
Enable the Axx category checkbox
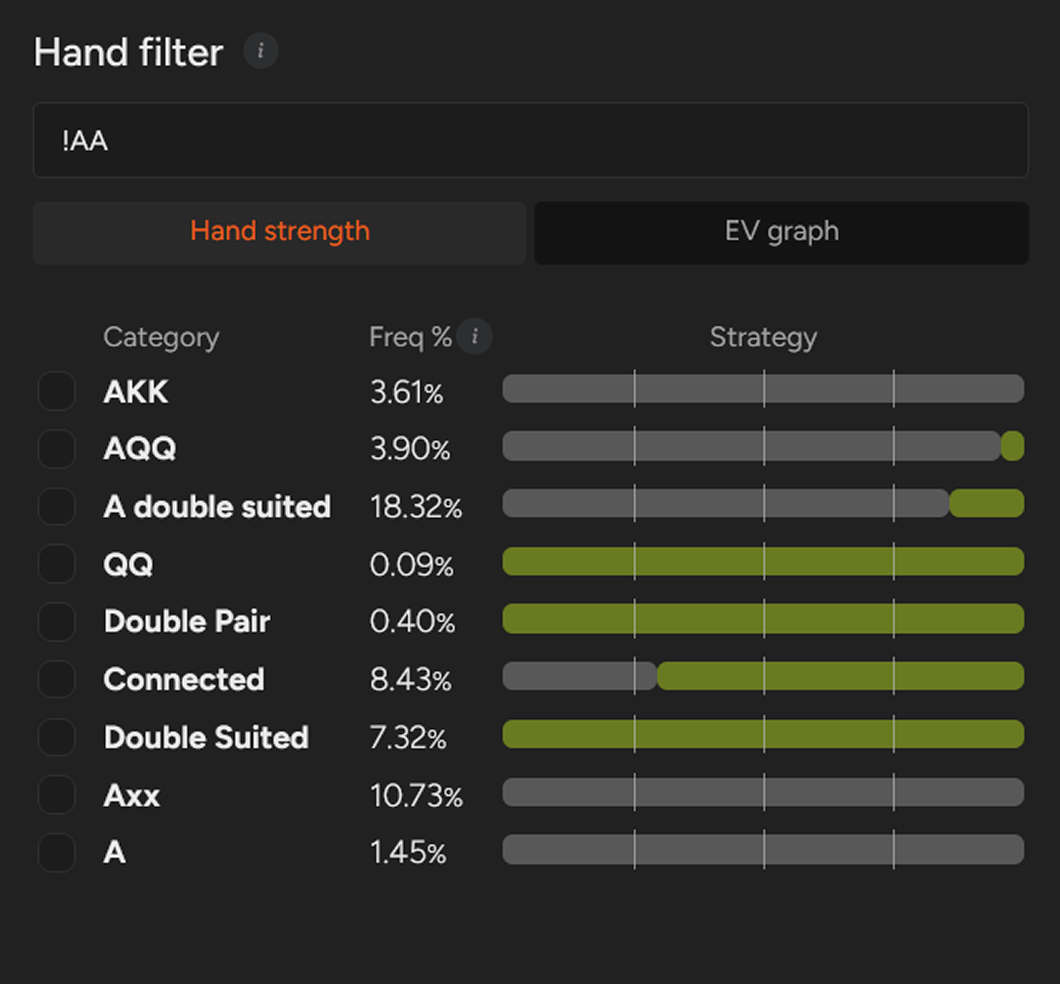[56, 796]
